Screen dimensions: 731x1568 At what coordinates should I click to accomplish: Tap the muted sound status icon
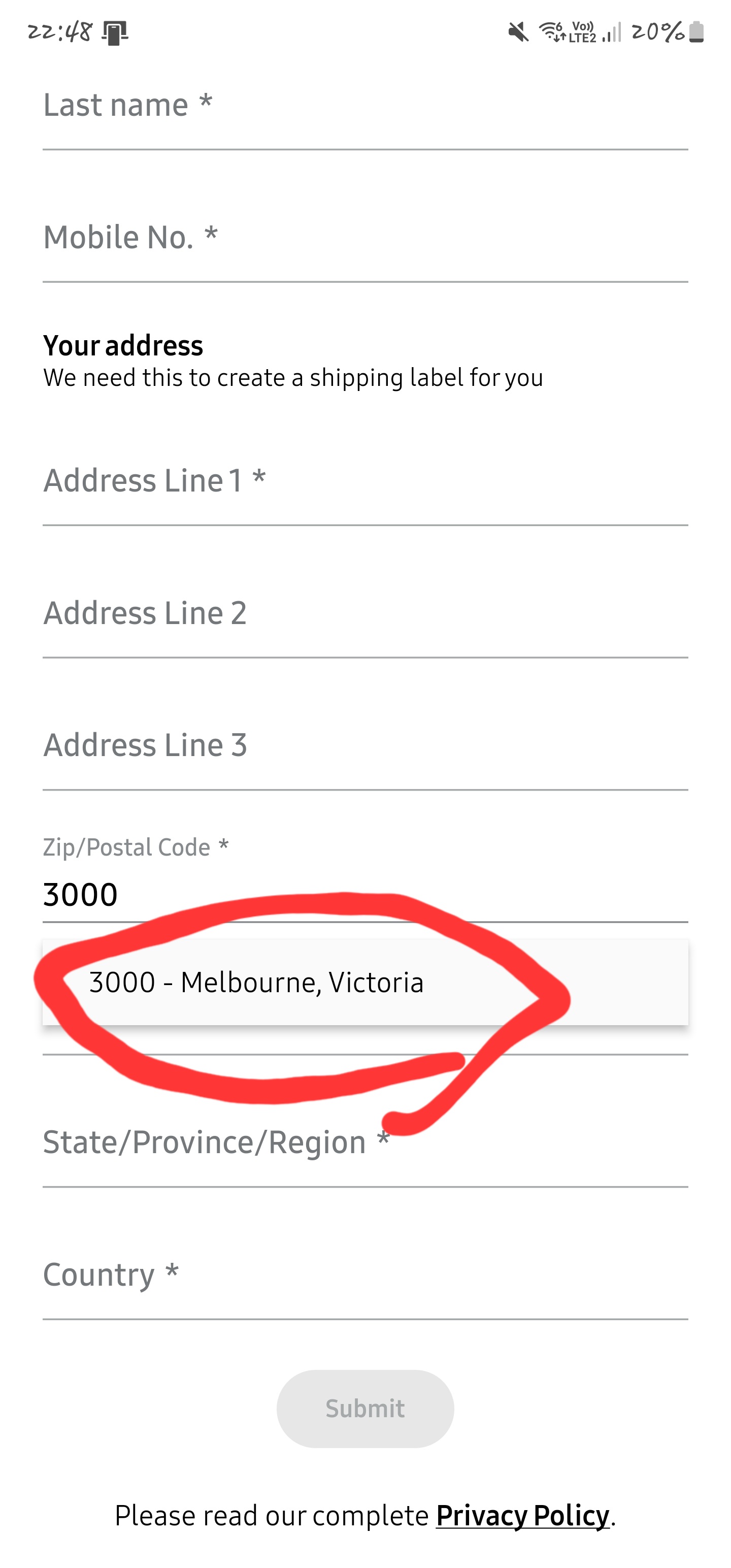point(518,31)
